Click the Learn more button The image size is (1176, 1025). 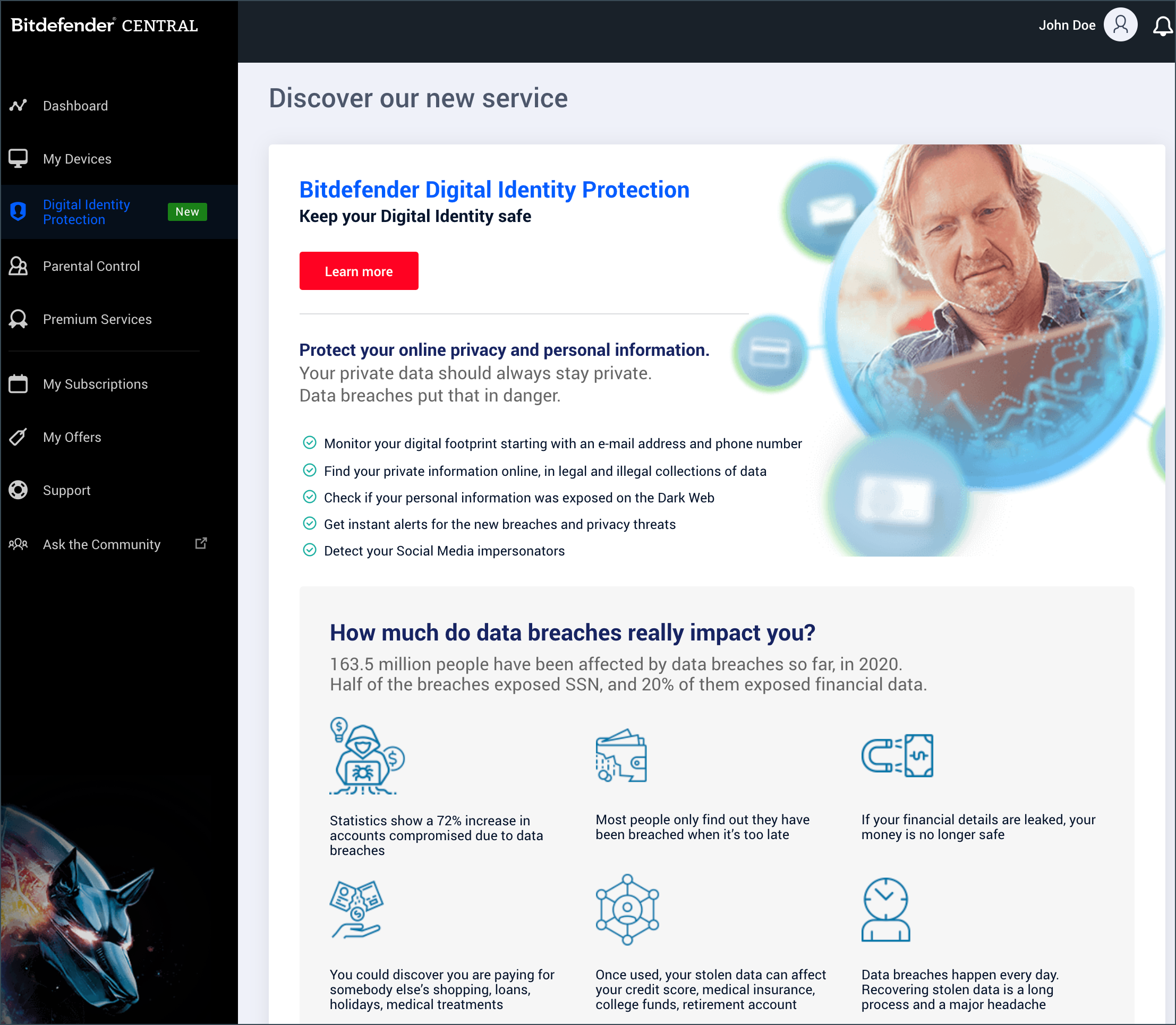[x=360, y=270]
